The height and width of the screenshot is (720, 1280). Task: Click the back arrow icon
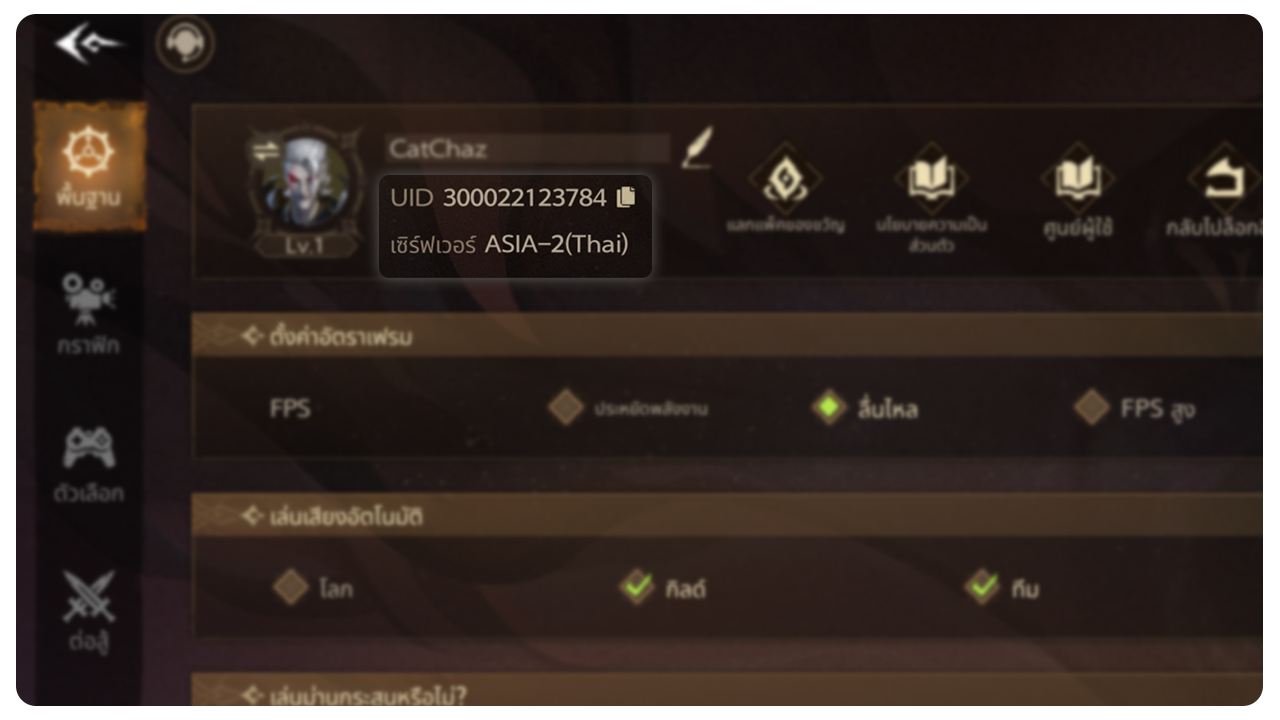89,44
